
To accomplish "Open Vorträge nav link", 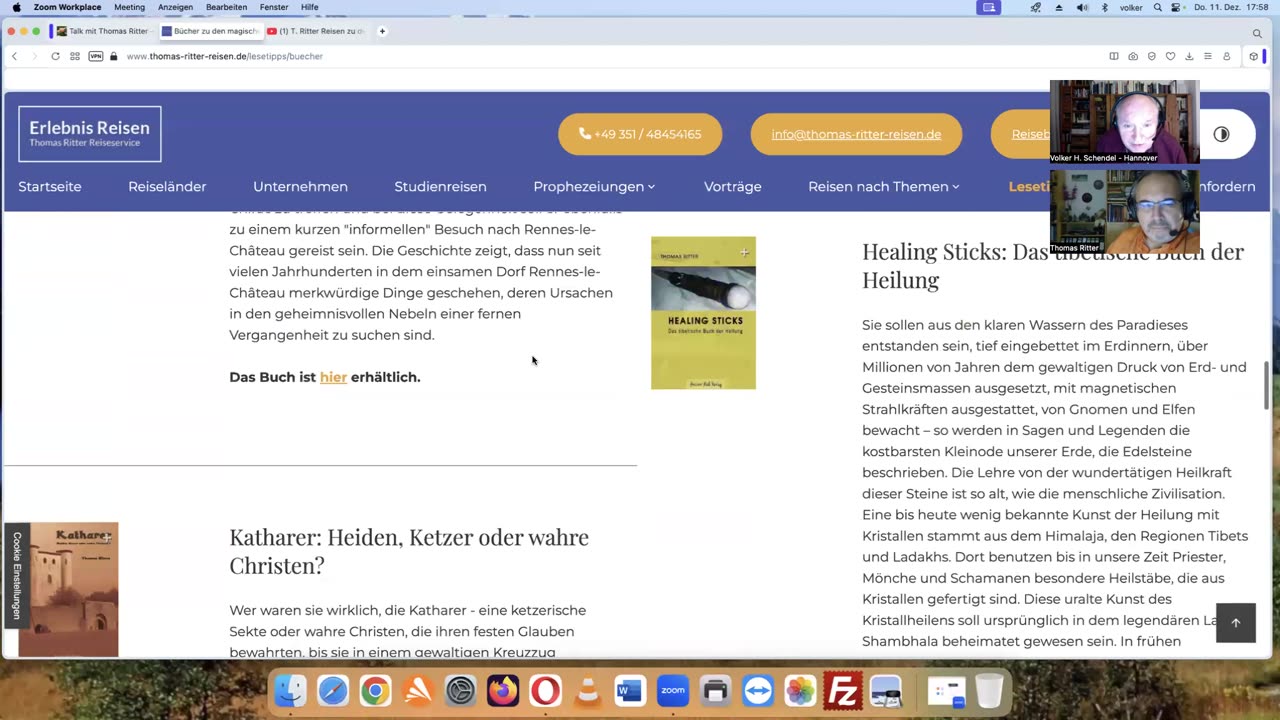I will point(732,186).
